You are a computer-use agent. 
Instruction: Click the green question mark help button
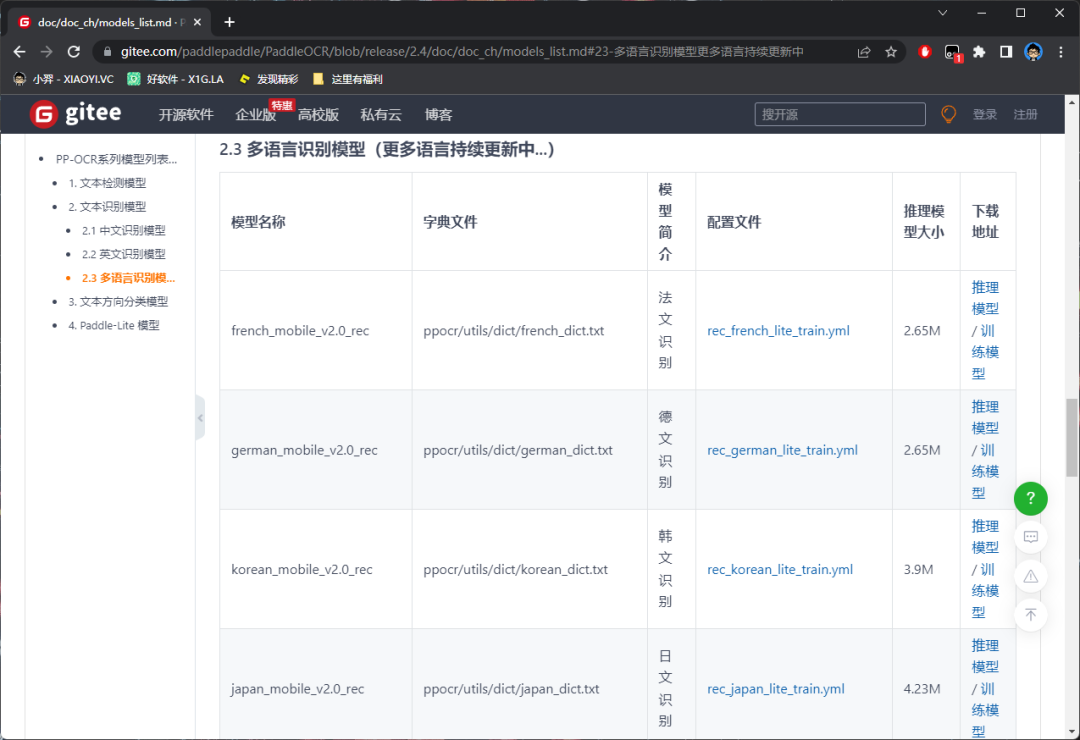[1030, 498]
